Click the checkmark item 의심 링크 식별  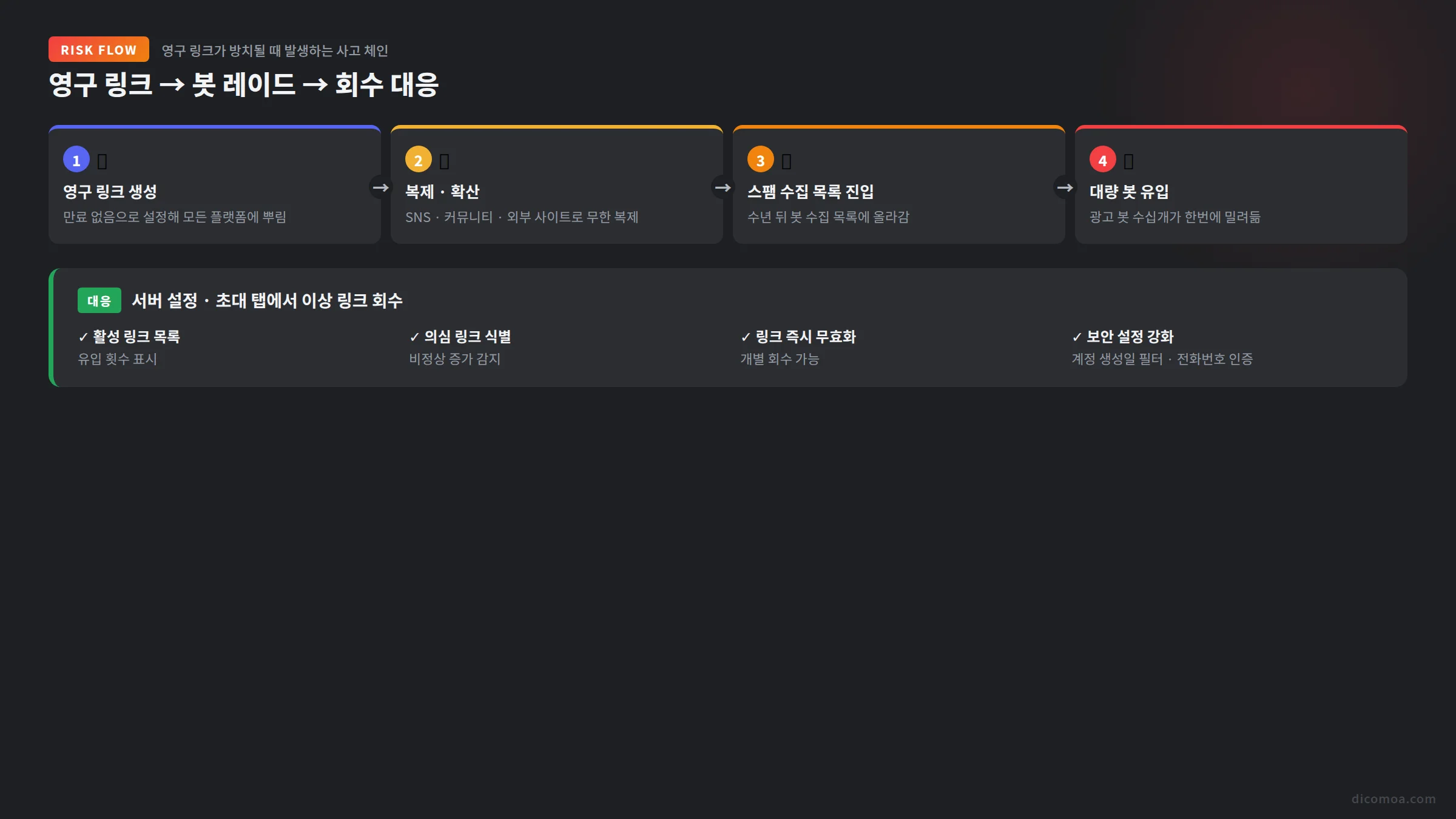click(x=460, y=337)
